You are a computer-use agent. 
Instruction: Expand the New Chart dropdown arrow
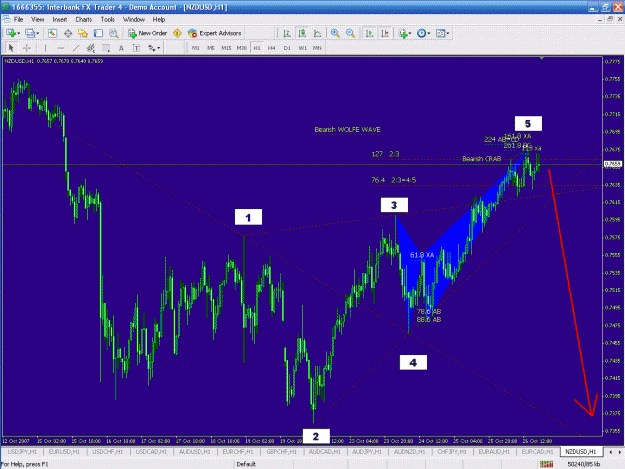click(19, 33)
